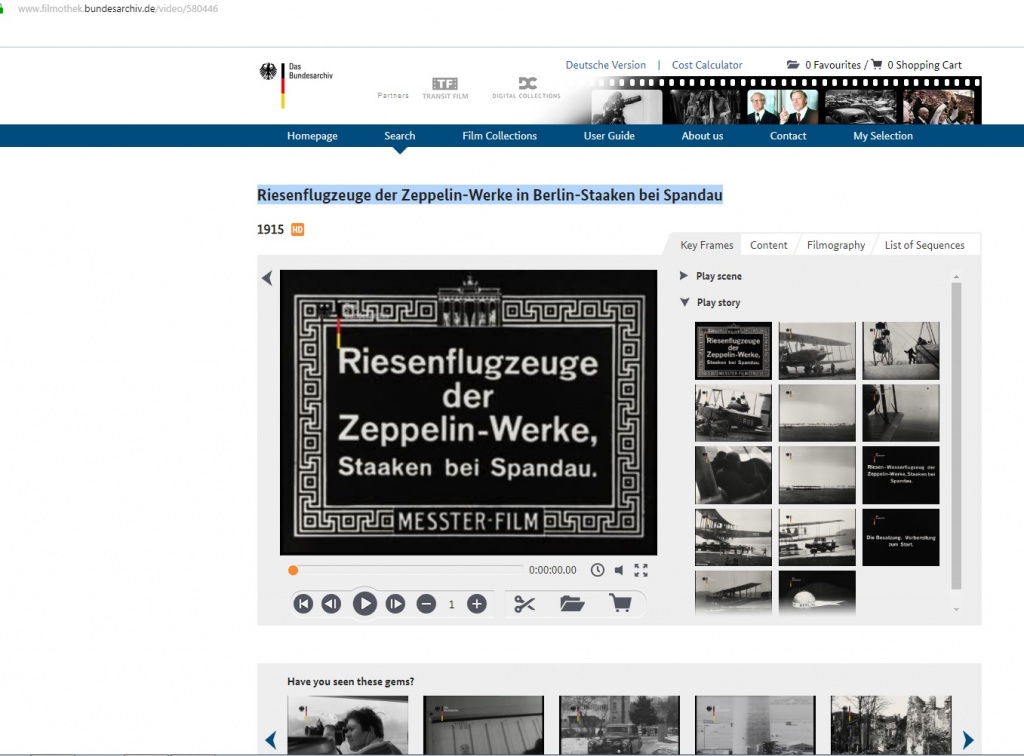Click the key frames scrollbar up arrow
The height and width of the screenshot is (756, 1024).
956,277
